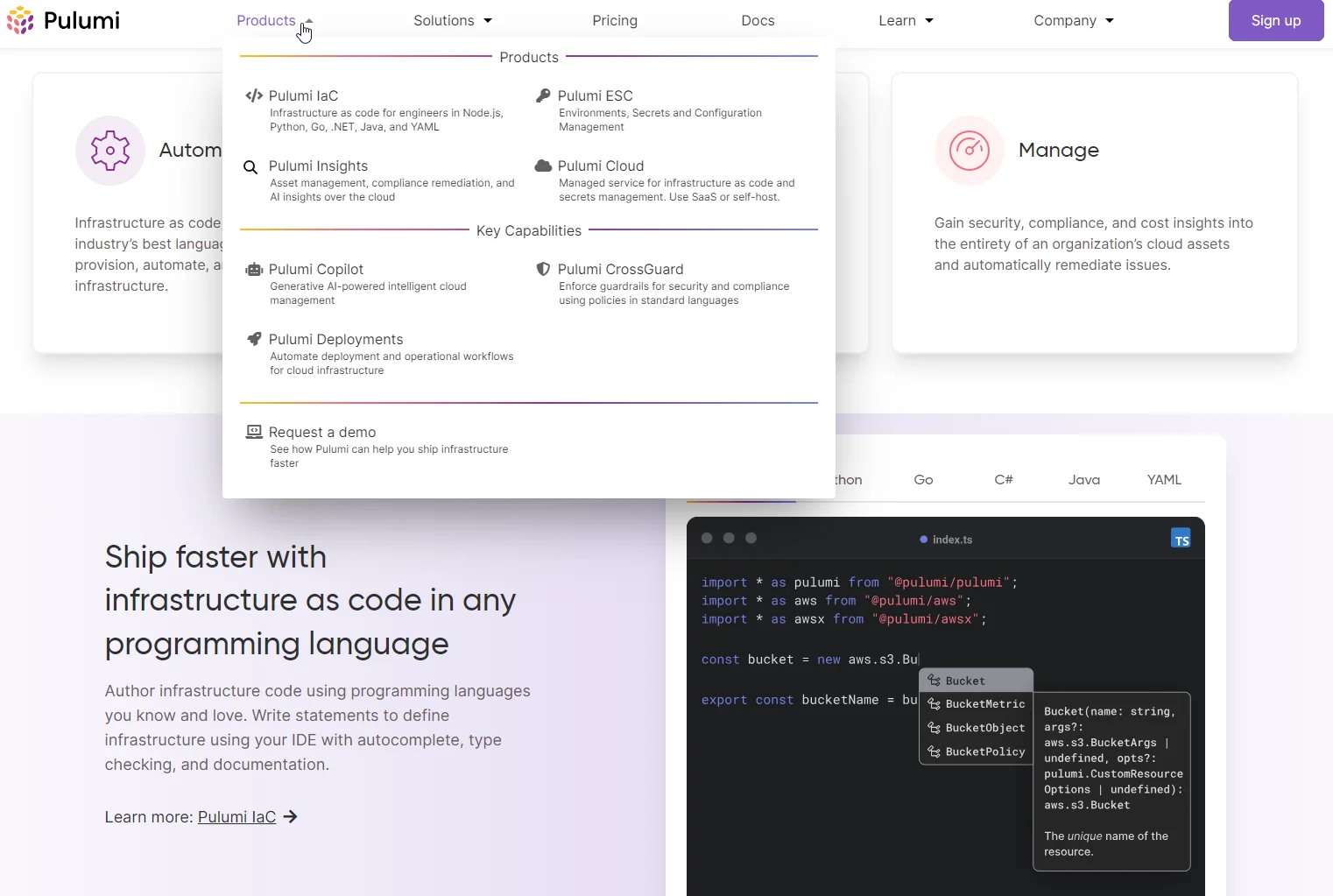This screenshot has width=1333, height=896.
Task: Click the Bucket suggestion icon in autocomplete
Action: tap(935, 681)
